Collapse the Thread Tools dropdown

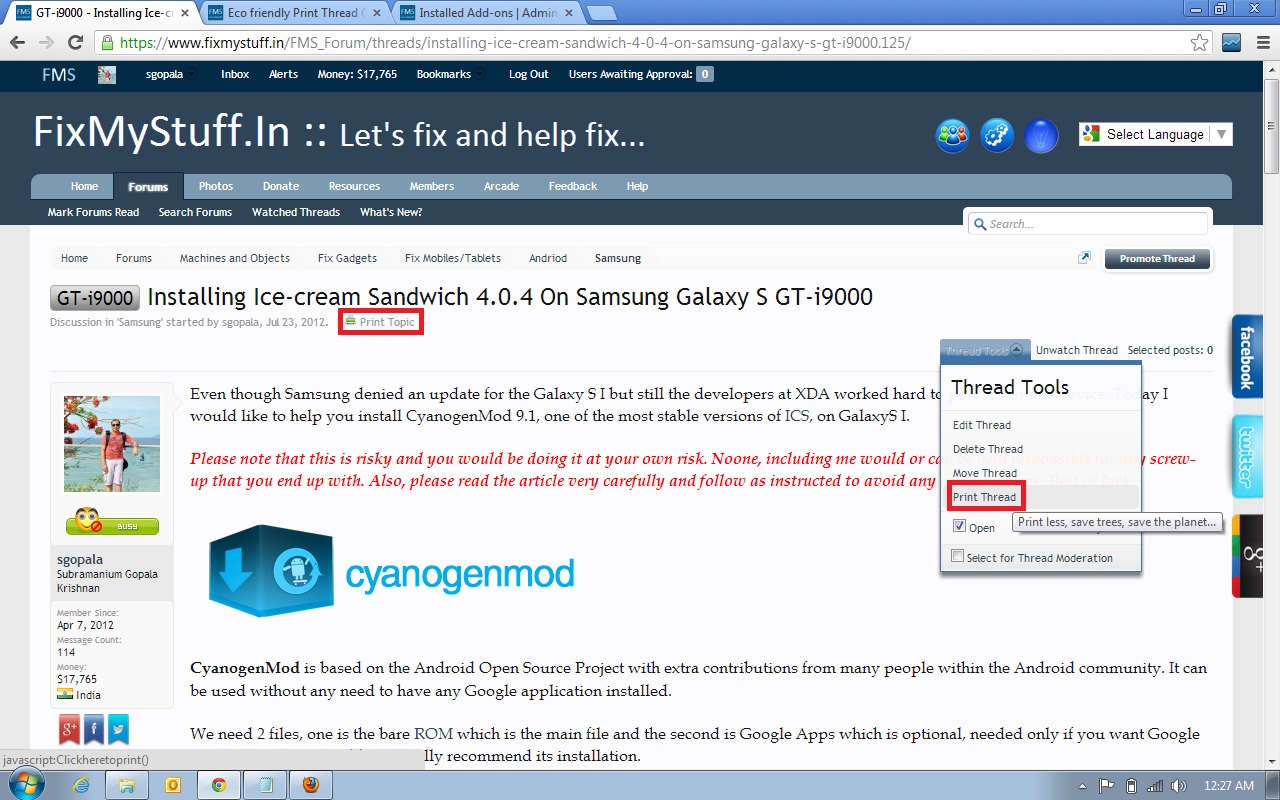pyautogui.click(x=984, y=351)
